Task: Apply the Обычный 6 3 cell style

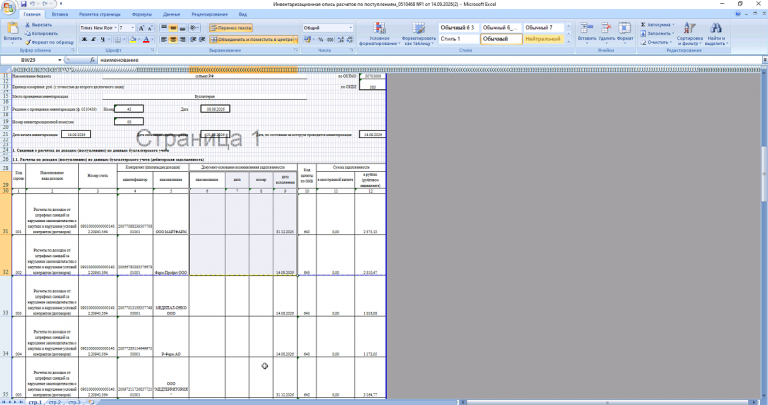Action: (x=458, y=28)
